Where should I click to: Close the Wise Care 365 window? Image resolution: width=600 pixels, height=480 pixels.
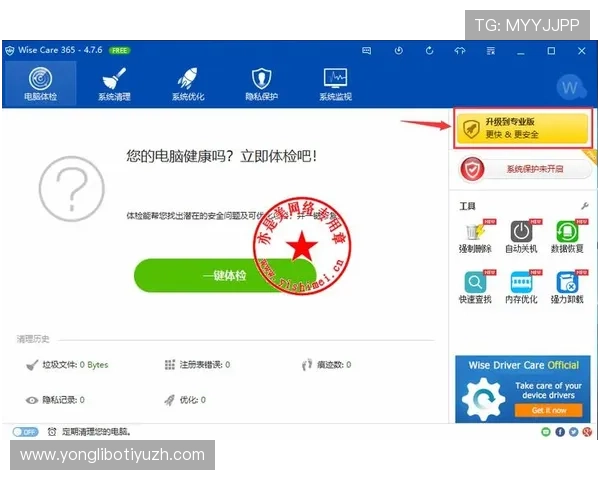(x=582, y=51)
